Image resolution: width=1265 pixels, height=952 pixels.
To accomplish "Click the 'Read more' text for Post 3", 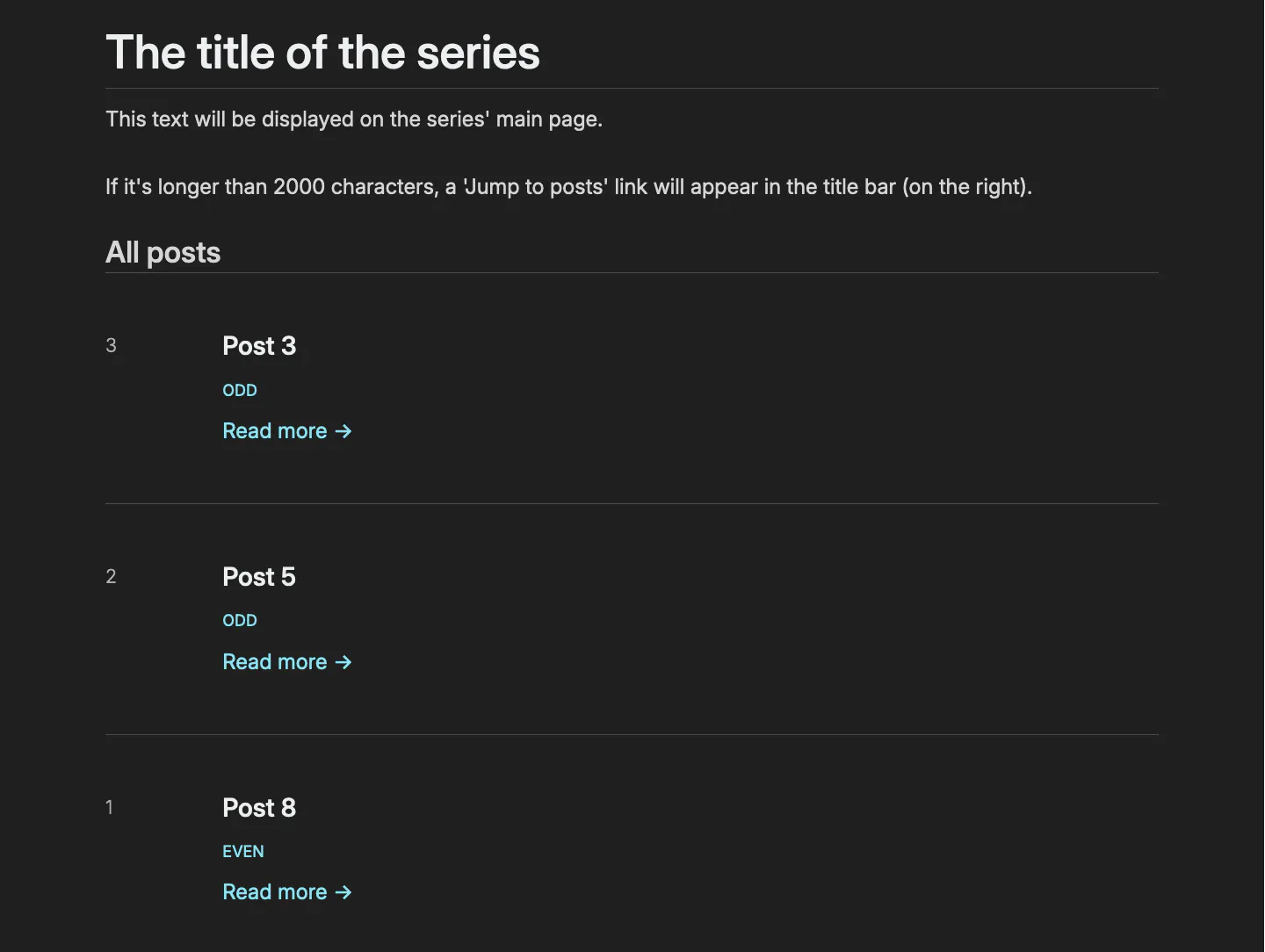I will tap(274, 431).
